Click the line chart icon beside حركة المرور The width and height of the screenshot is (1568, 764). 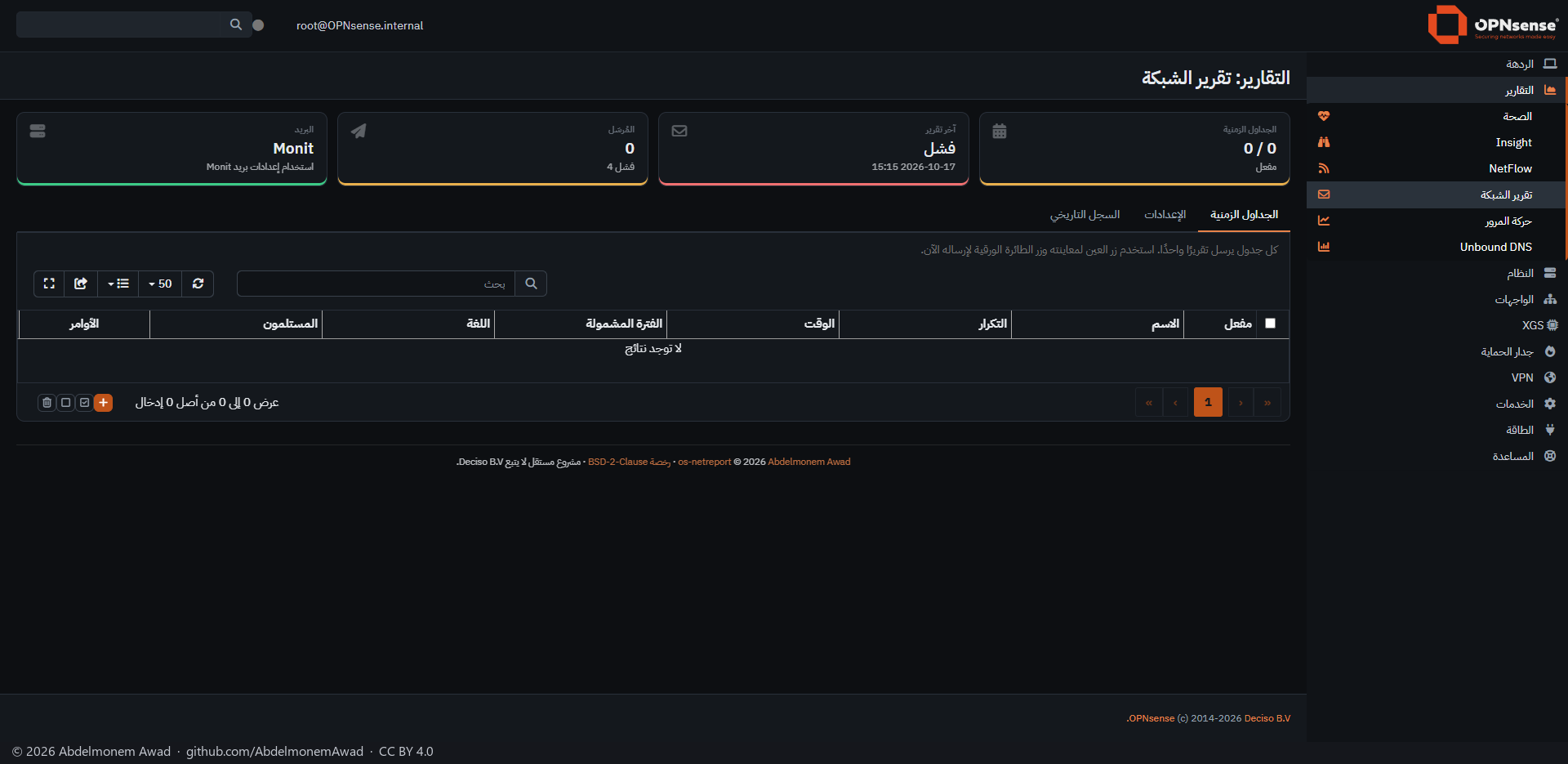pyautogui.click(x=1324, y=221)
